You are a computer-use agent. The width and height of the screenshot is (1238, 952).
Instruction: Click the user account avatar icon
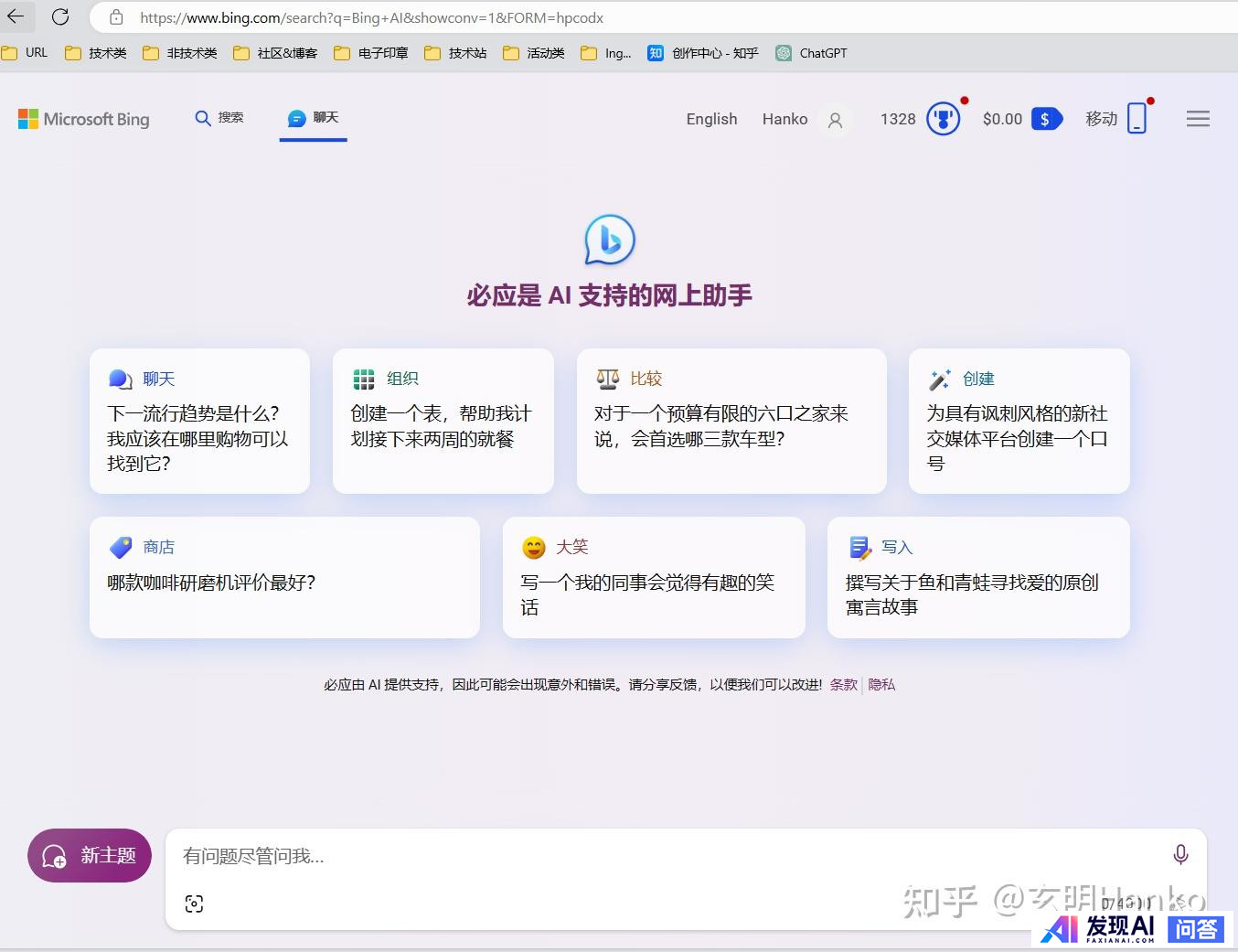click(835, 120)
